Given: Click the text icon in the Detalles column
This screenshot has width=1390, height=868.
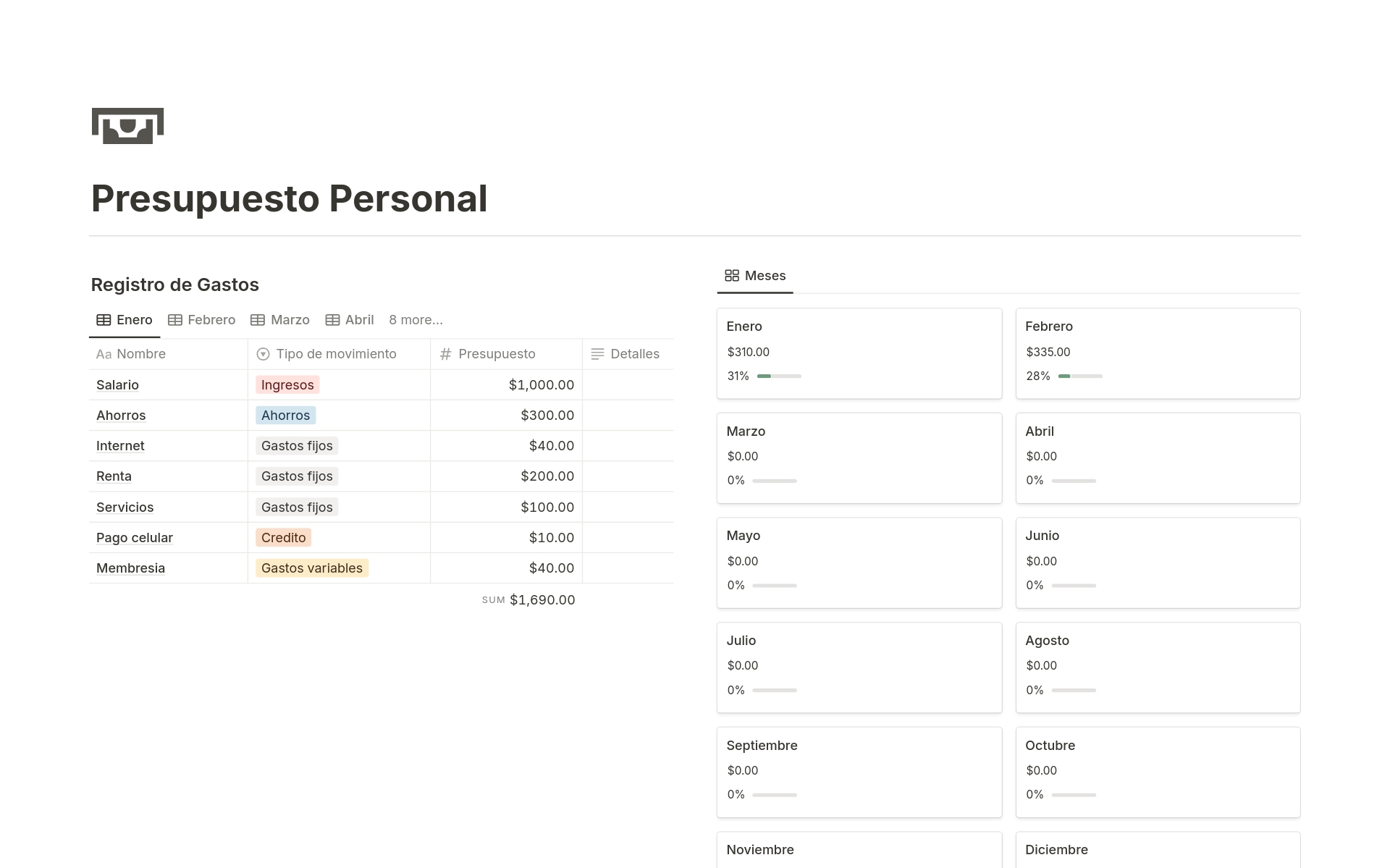Looking at the screenshot, I should [x=597, y=354].
